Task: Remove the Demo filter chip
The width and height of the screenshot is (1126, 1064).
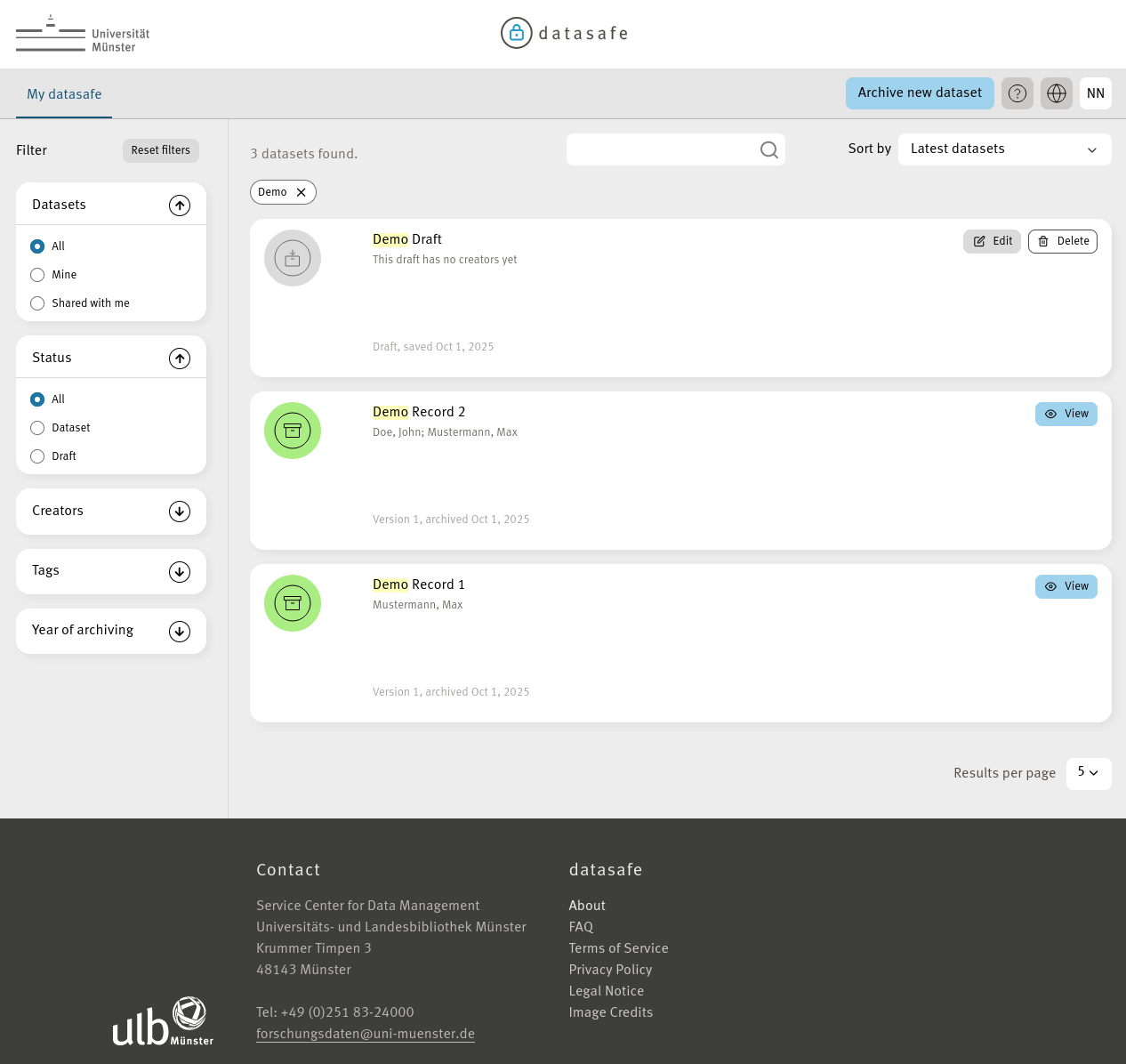Action: (x=301, y=192)
